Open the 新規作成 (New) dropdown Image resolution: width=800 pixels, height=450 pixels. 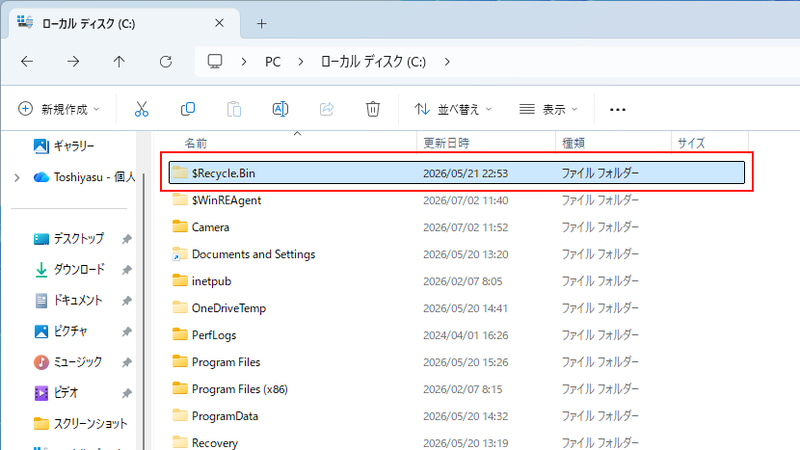pos(59,109)
